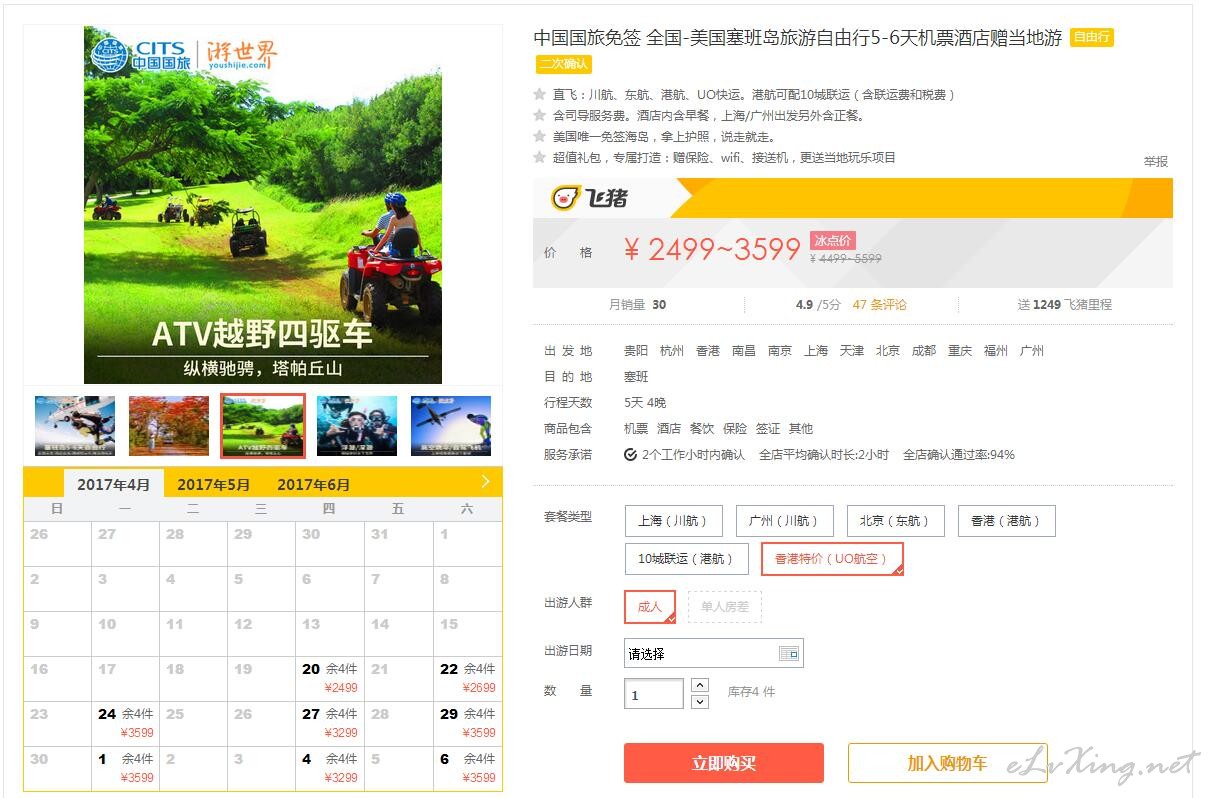This screenshot has width=1211, height=798.
Task: Choose the 北京（东航） package
Action: [895, 521]
